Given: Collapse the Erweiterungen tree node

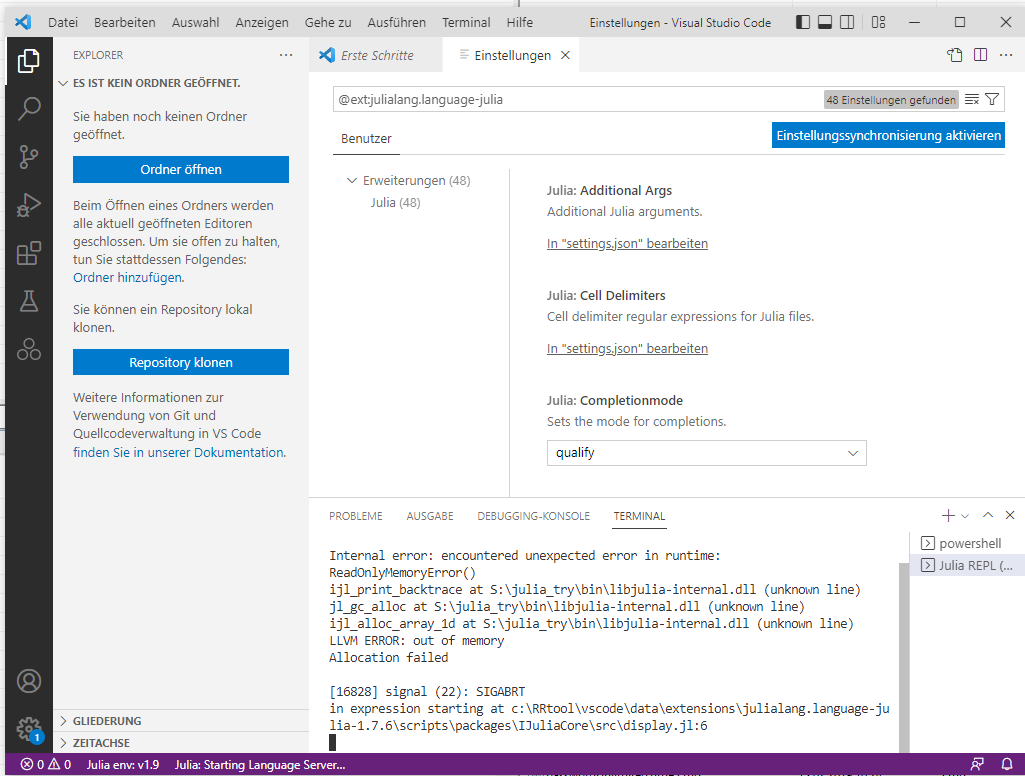Looking at the screenshot, I should (x=352, y=180).
